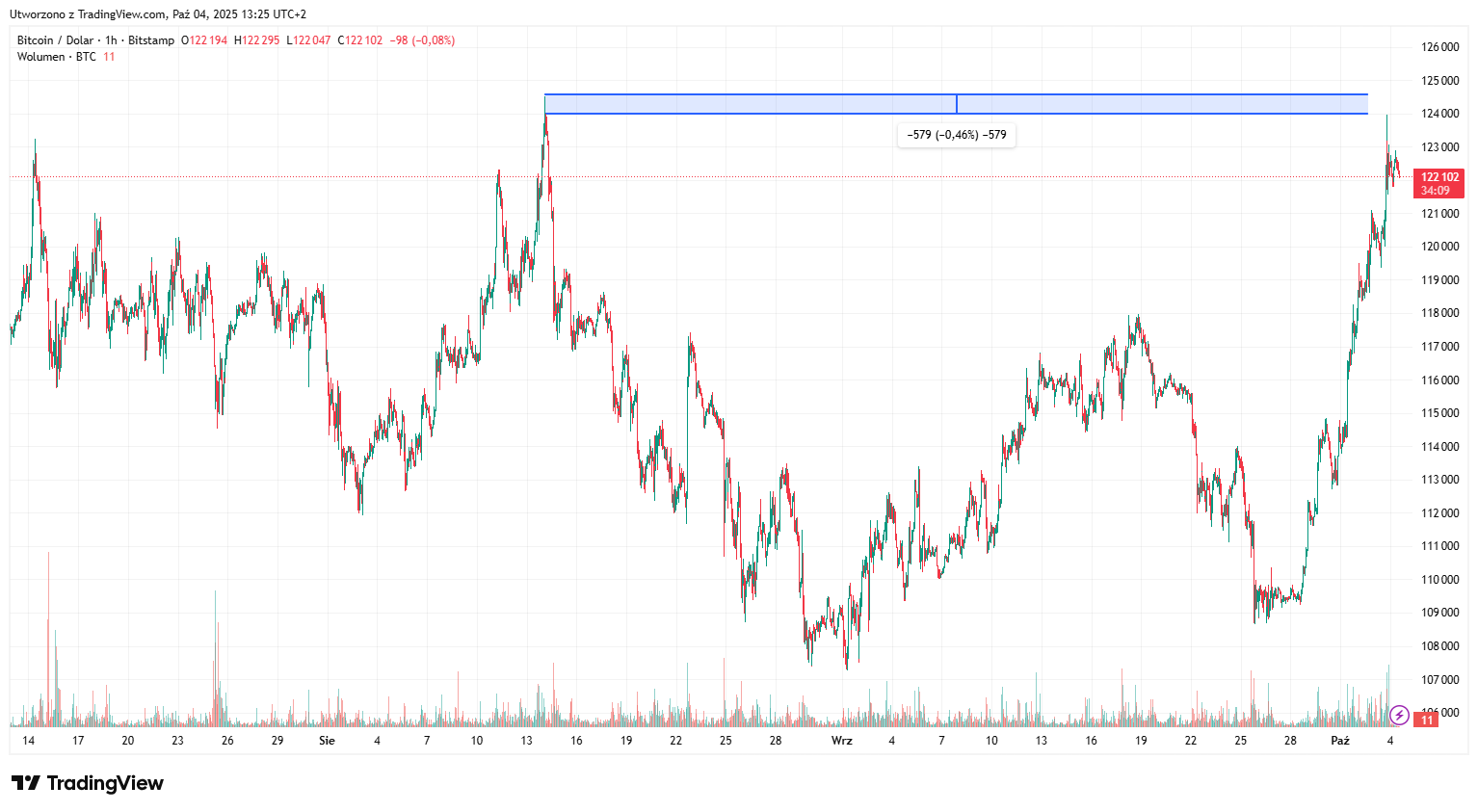This screenshot has height=812, width=1478.
Task: Click the purple lightning bolt icon
Action: pyautogui.click(x=1399, y=715)
